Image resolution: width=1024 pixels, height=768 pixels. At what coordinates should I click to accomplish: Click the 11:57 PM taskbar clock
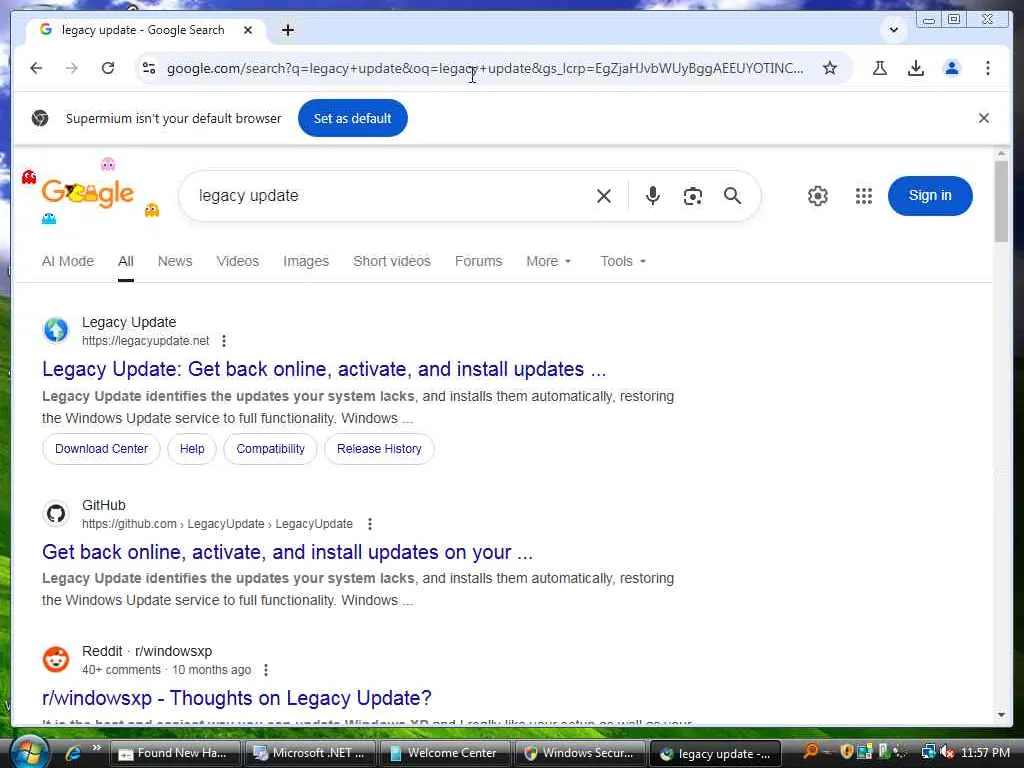(985, 752)
